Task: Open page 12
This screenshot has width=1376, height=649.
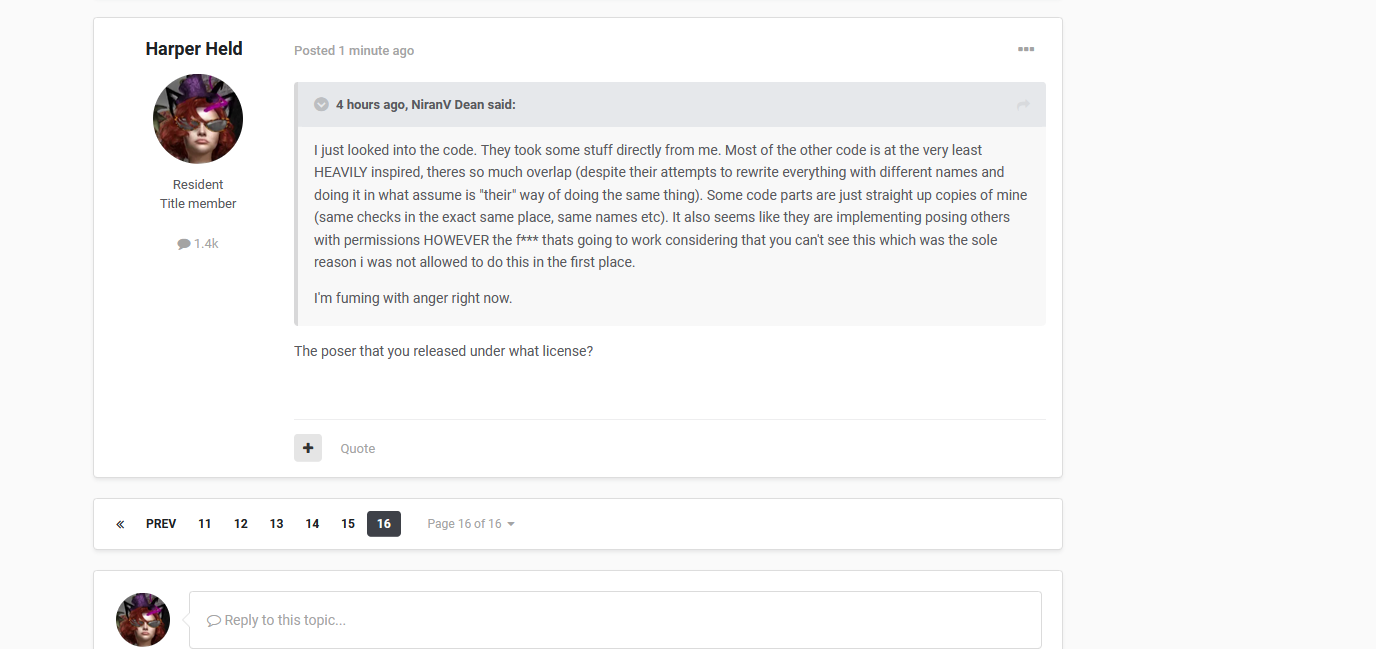Action: [x=241, y=524]
